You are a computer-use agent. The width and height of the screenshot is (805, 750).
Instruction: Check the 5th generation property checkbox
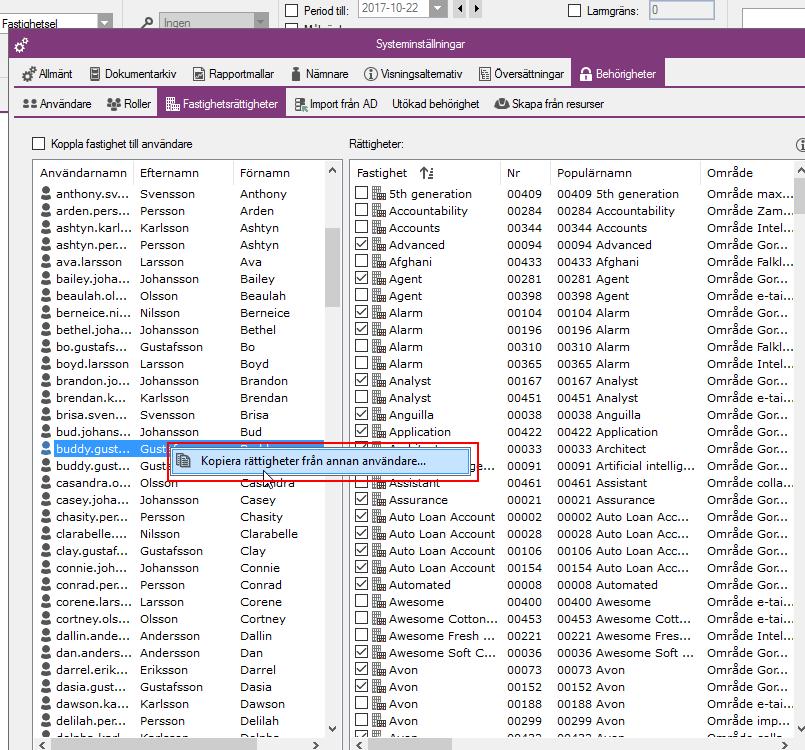tap(361, 193)
